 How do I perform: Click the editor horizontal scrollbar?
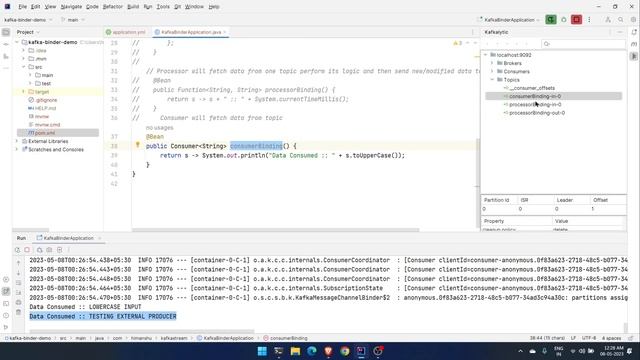tap(276, 230)
